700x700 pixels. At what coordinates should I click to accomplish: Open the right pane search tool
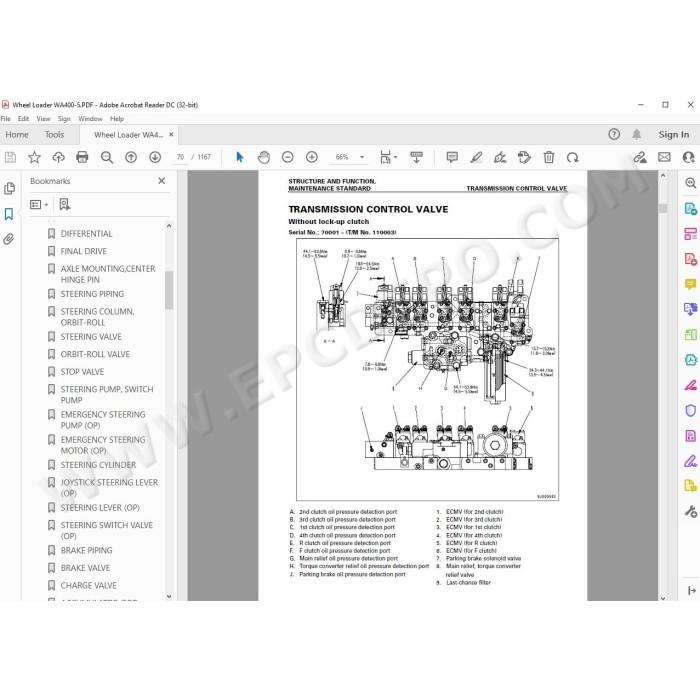[x=690, y=183]
